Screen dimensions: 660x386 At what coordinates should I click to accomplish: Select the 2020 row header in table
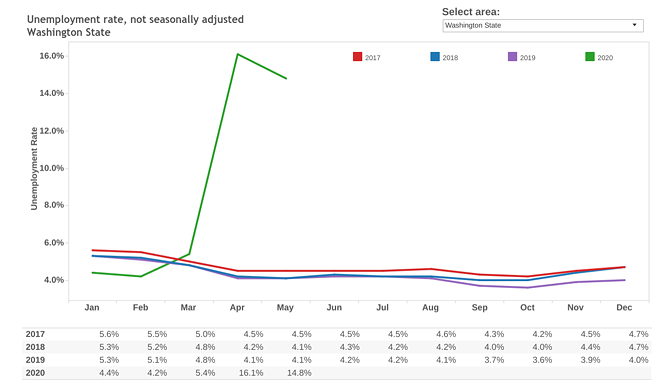(x=35, y=373)
